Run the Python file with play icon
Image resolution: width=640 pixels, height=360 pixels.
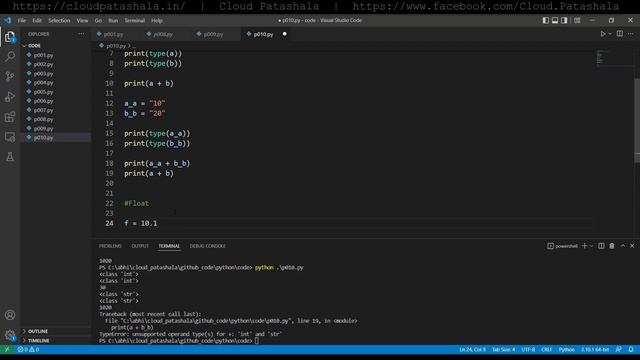coord(603,34)
